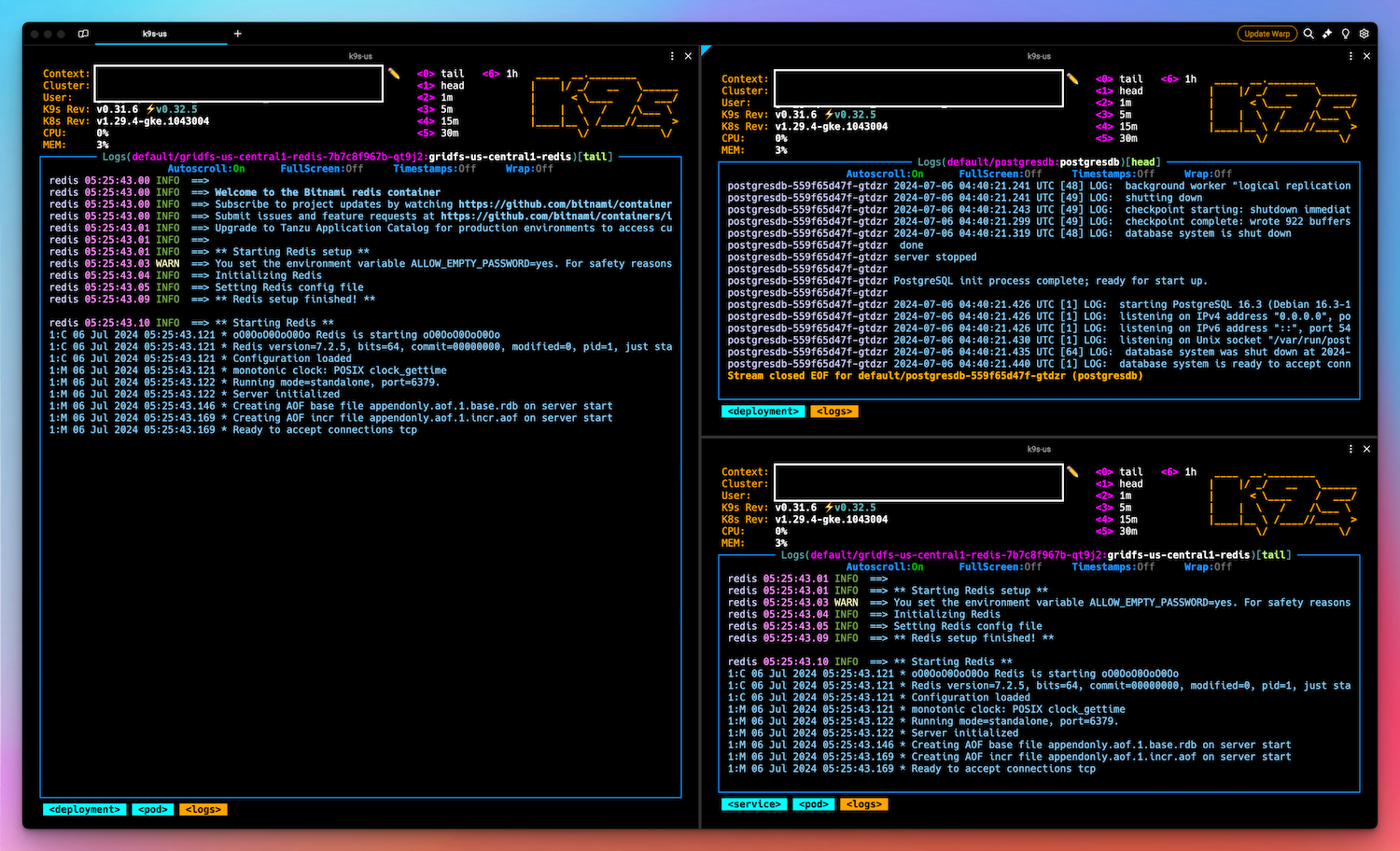Open the three-dot menu in the postgresdb pane
1400x851 pixels.
[x=1350, y=55]
